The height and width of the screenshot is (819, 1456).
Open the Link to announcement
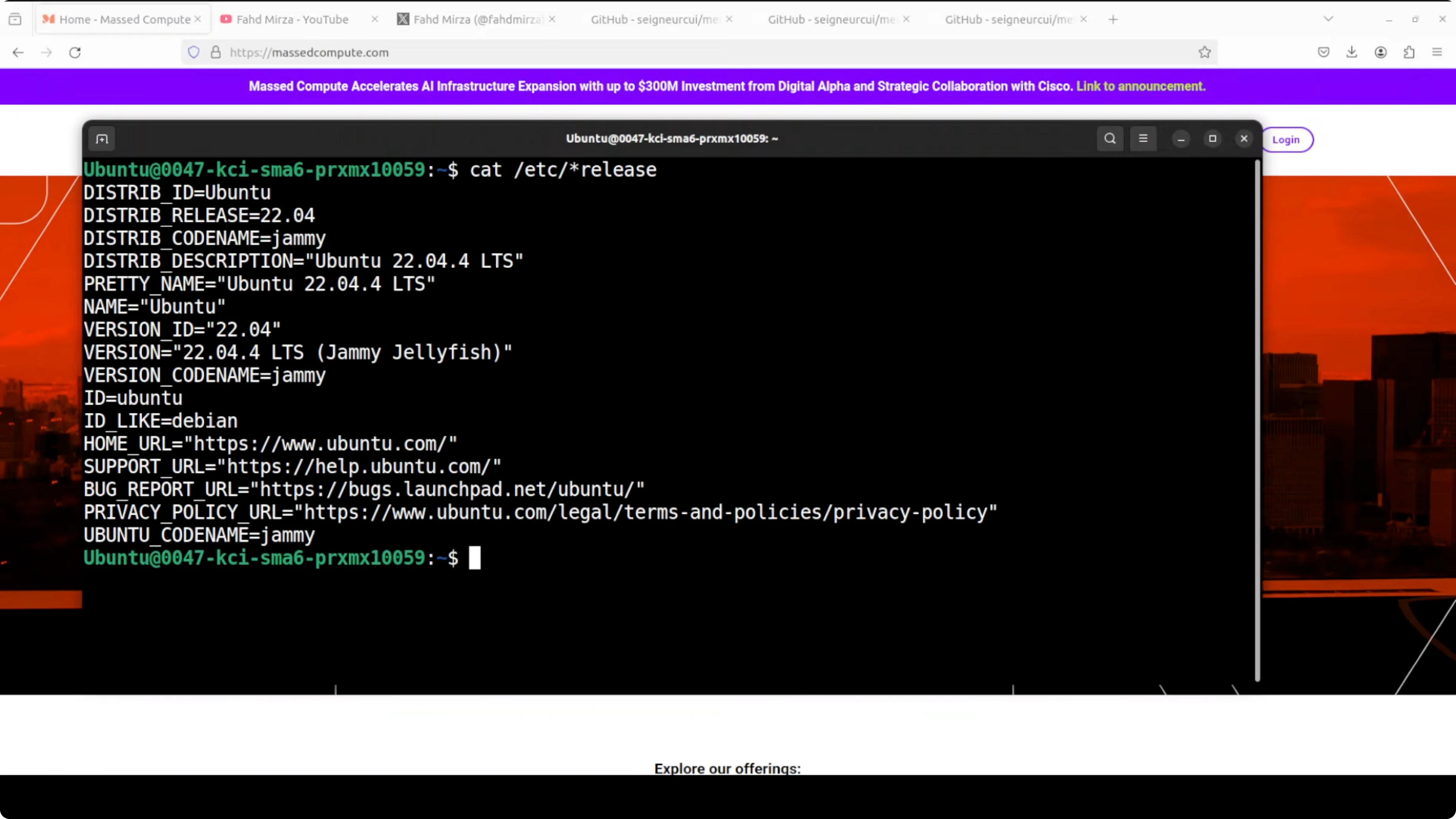1140,87
